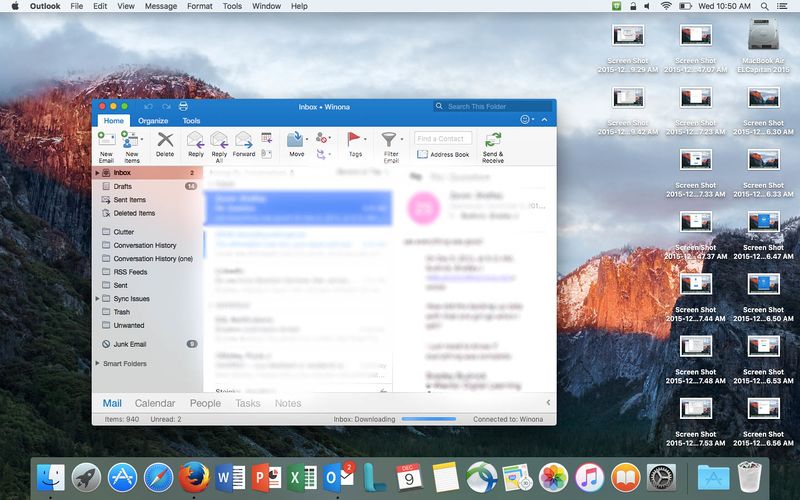Switch to the Organize ribbon tab
This screenshot has height=500, width=800.
pos(153,120)
